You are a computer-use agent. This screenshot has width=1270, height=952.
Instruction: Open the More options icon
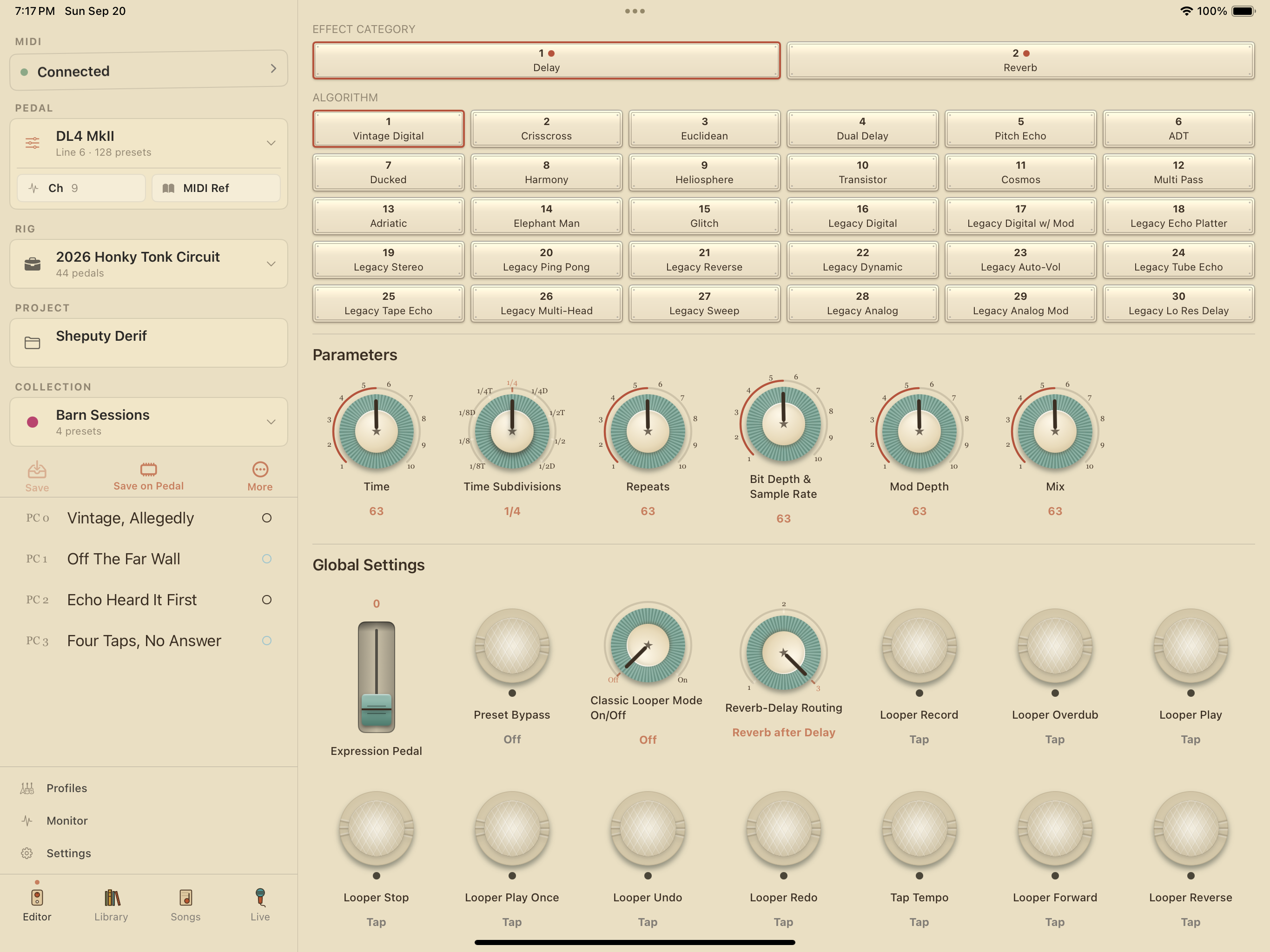(x=260, y=469)
